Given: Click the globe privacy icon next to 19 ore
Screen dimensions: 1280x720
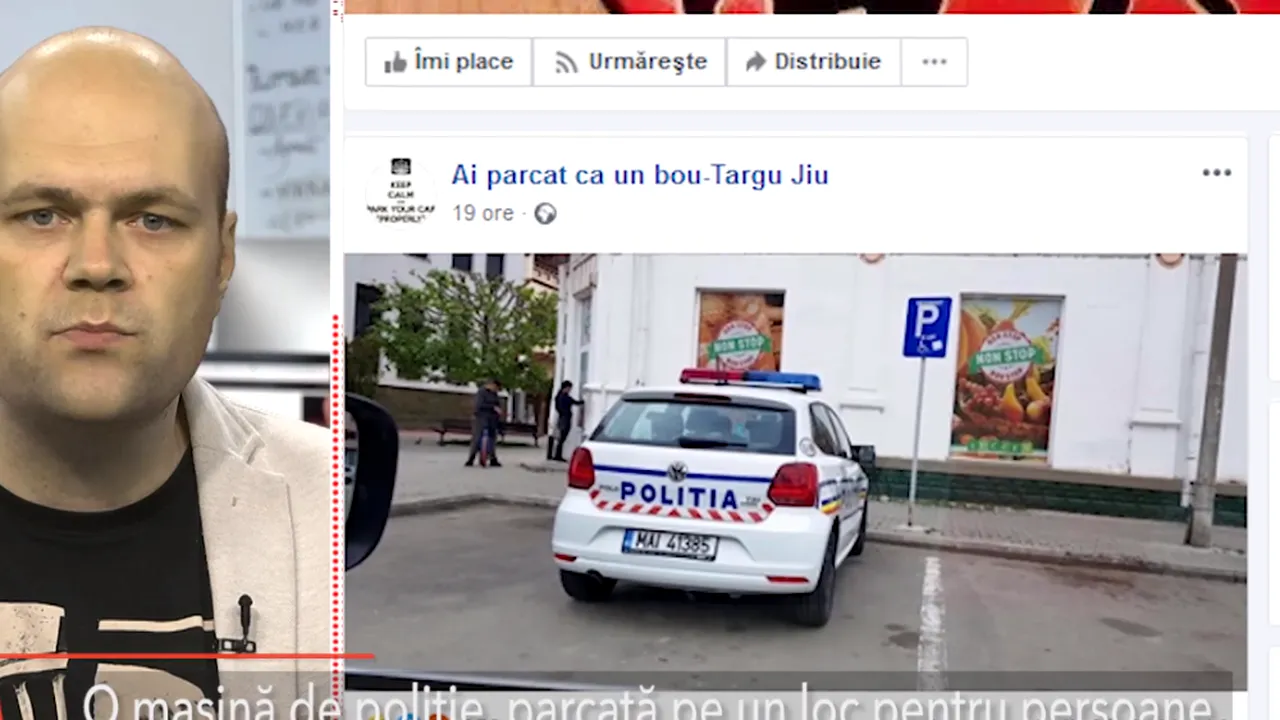Looking at the screenshot, I should [545, 214].
